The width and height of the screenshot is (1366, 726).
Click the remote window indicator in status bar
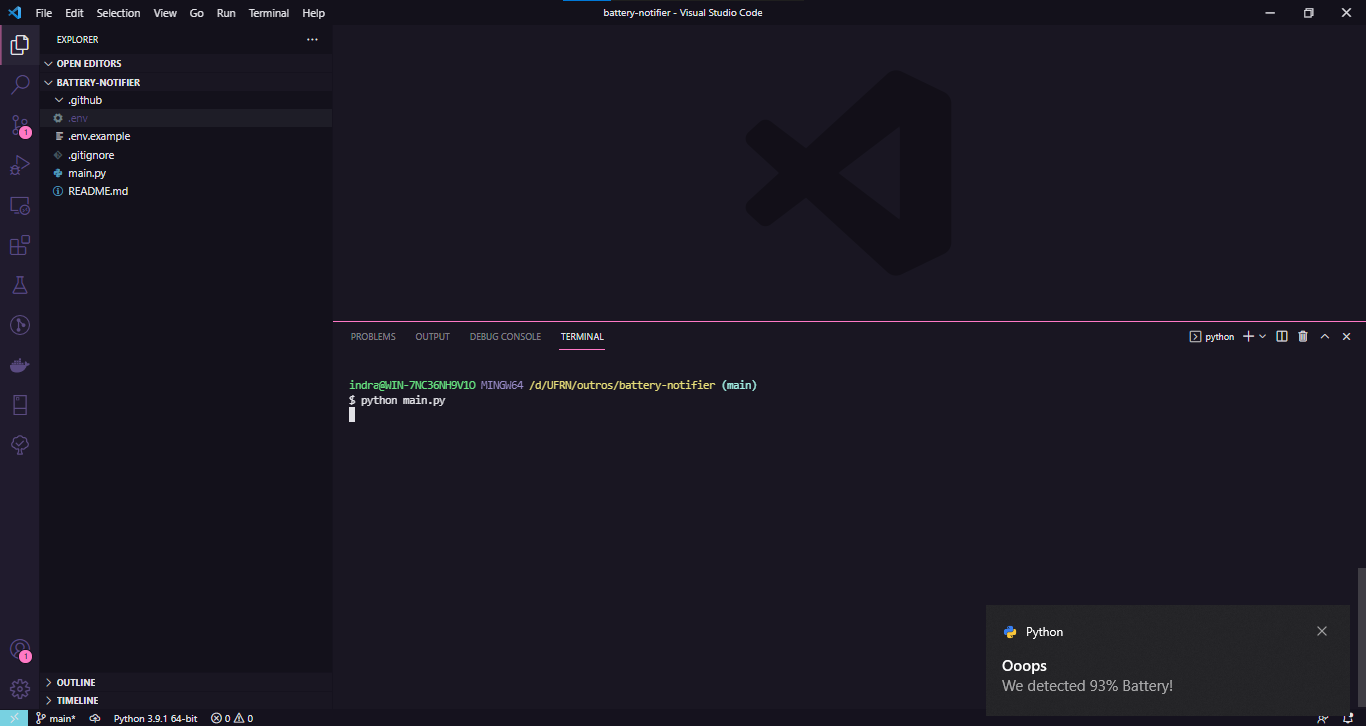pyautogui.click(x=14, y=718)
